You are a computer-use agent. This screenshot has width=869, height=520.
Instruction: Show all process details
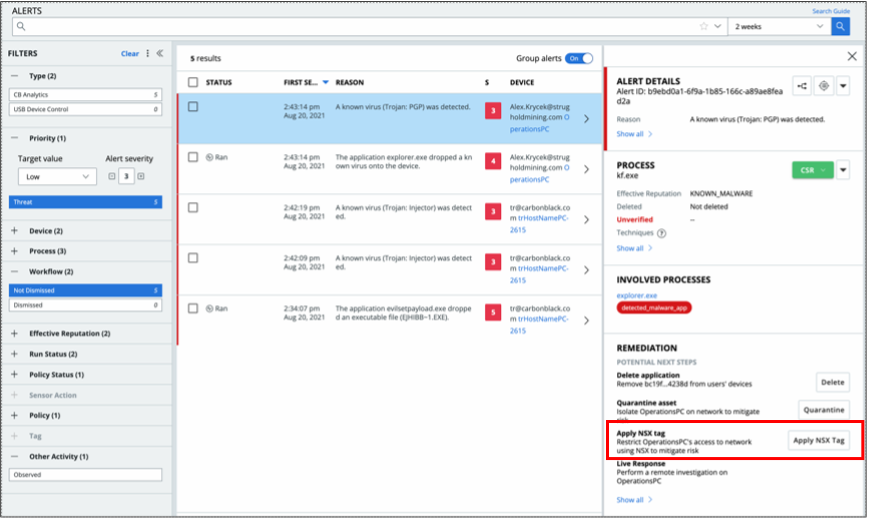(x=634, y=248)
